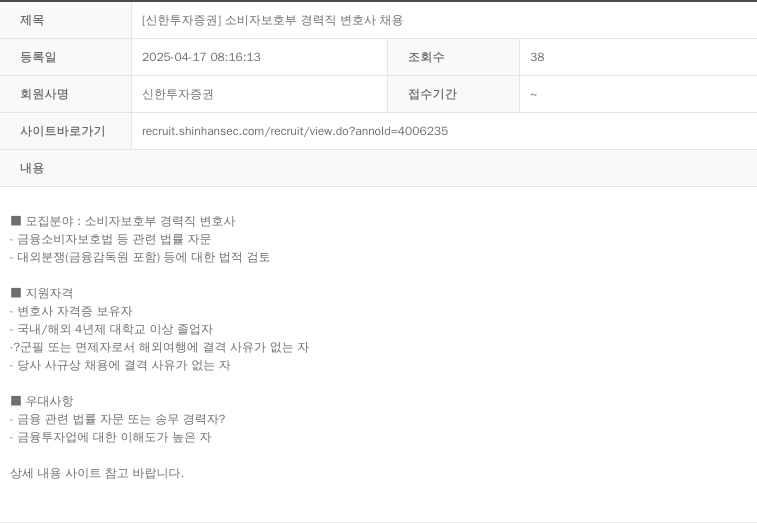Image resolution: width=757 pixels, height=523 pixels.
Task: Click the 조회수 label cell
Action: click(453, 57)
